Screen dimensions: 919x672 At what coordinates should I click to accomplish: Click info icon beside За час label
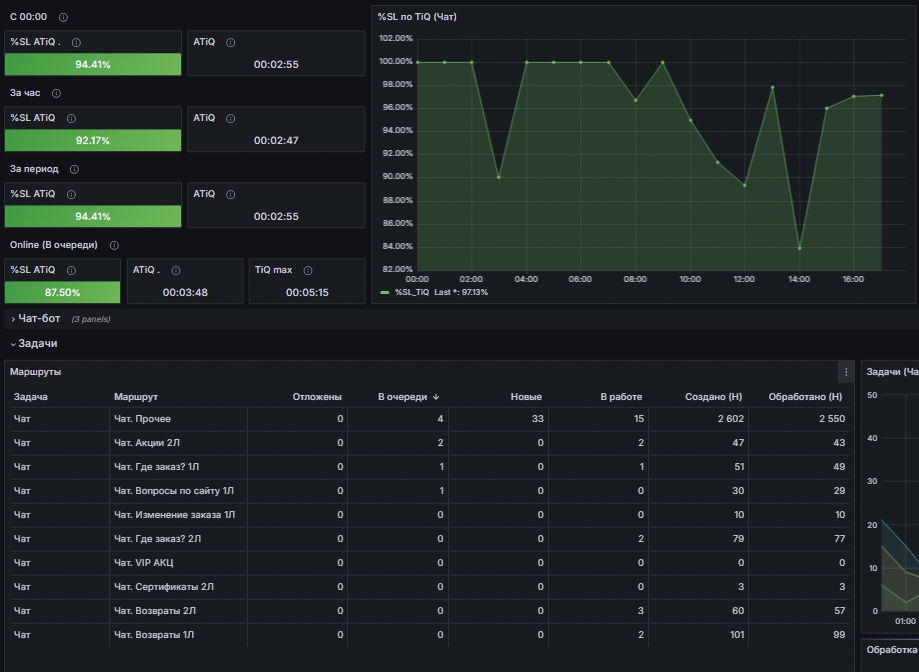pos(56,93)
